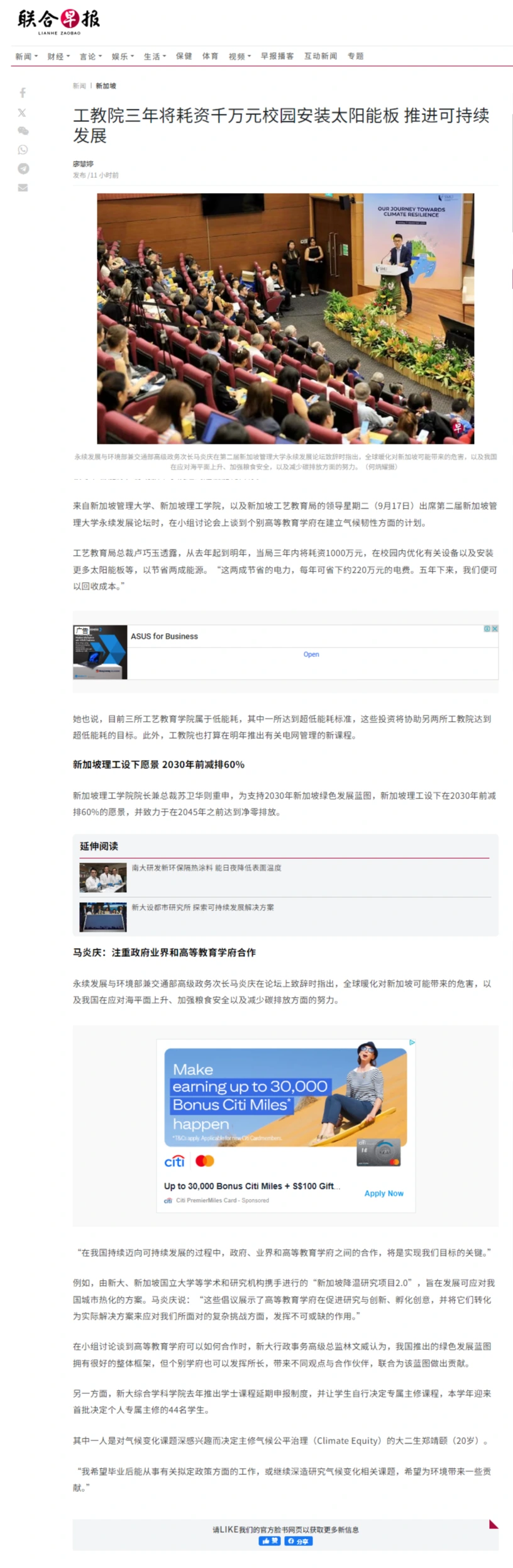Screen dimensions: 513x1568
Task: Open 专题 menu item
Action: [356, 57]
